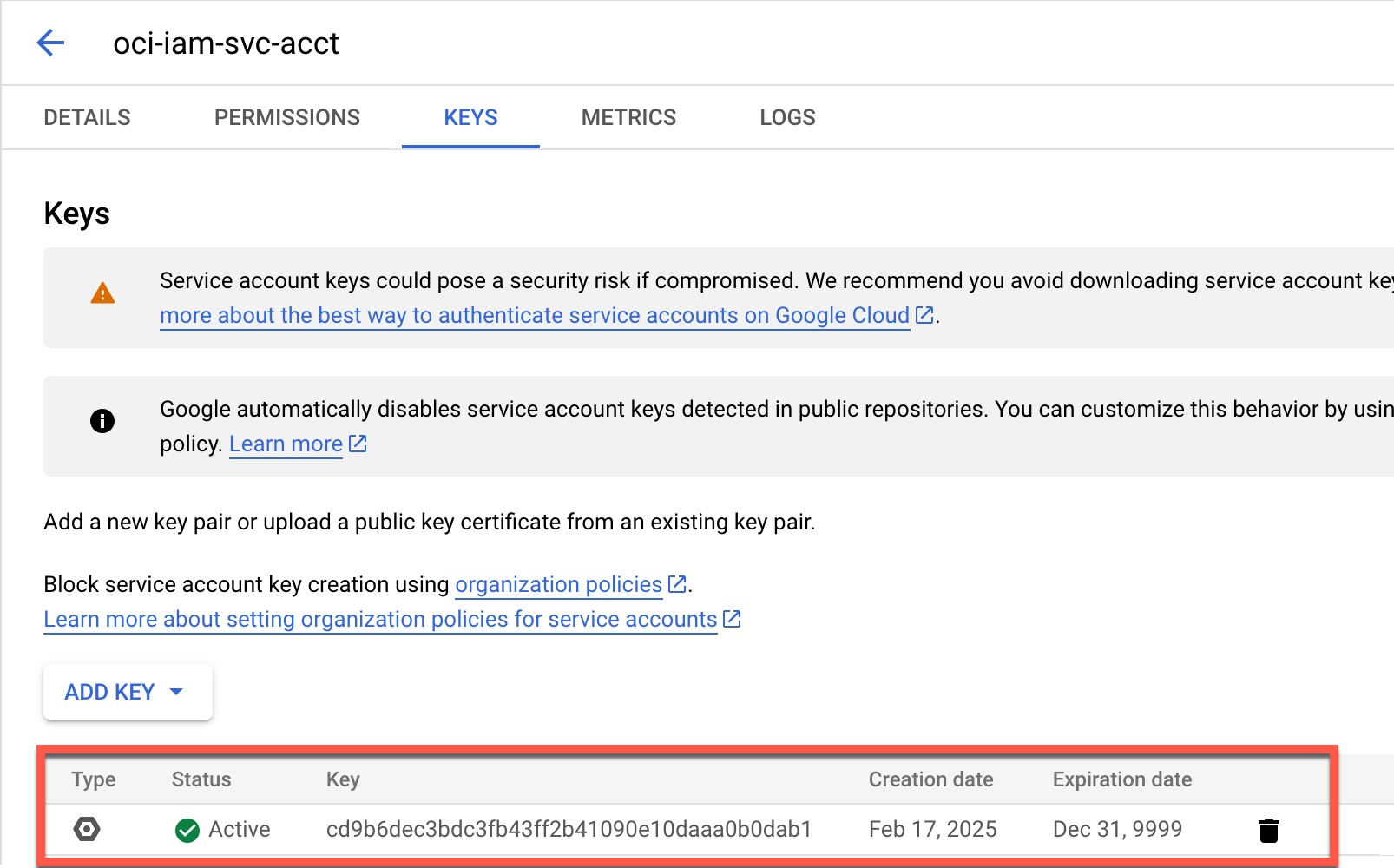Open the setting organization policies link

pyautogui.click(x=380, y=619)
